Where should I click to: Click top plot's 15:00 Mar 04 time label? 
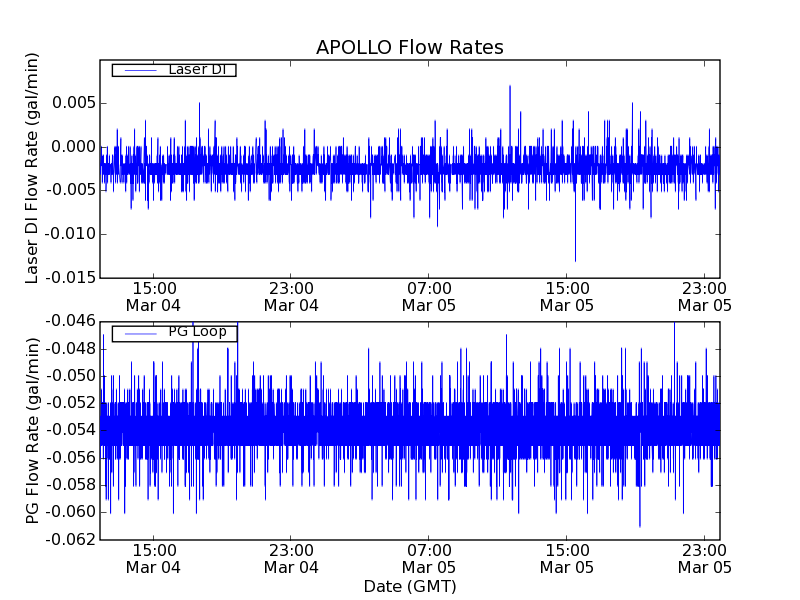coord(153,296)
